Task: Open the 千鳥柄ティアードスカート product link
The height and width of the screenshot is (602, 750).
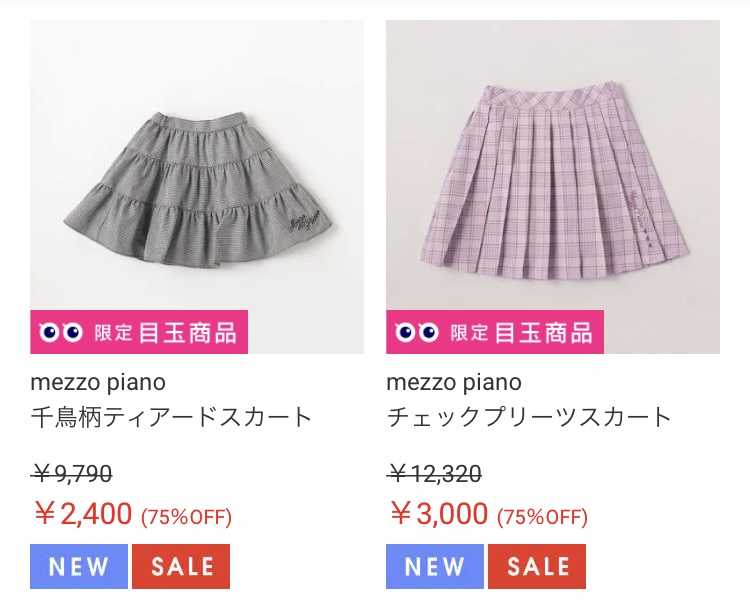Action: (172, 417)
